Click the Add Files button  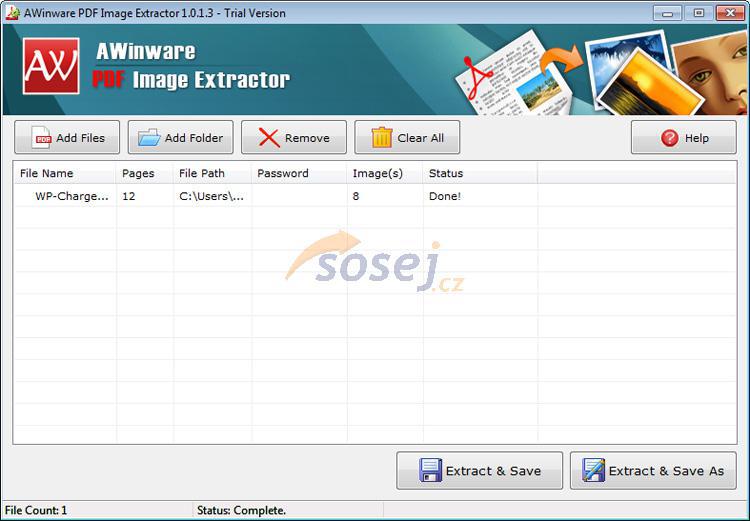click(x=67, y=137)
